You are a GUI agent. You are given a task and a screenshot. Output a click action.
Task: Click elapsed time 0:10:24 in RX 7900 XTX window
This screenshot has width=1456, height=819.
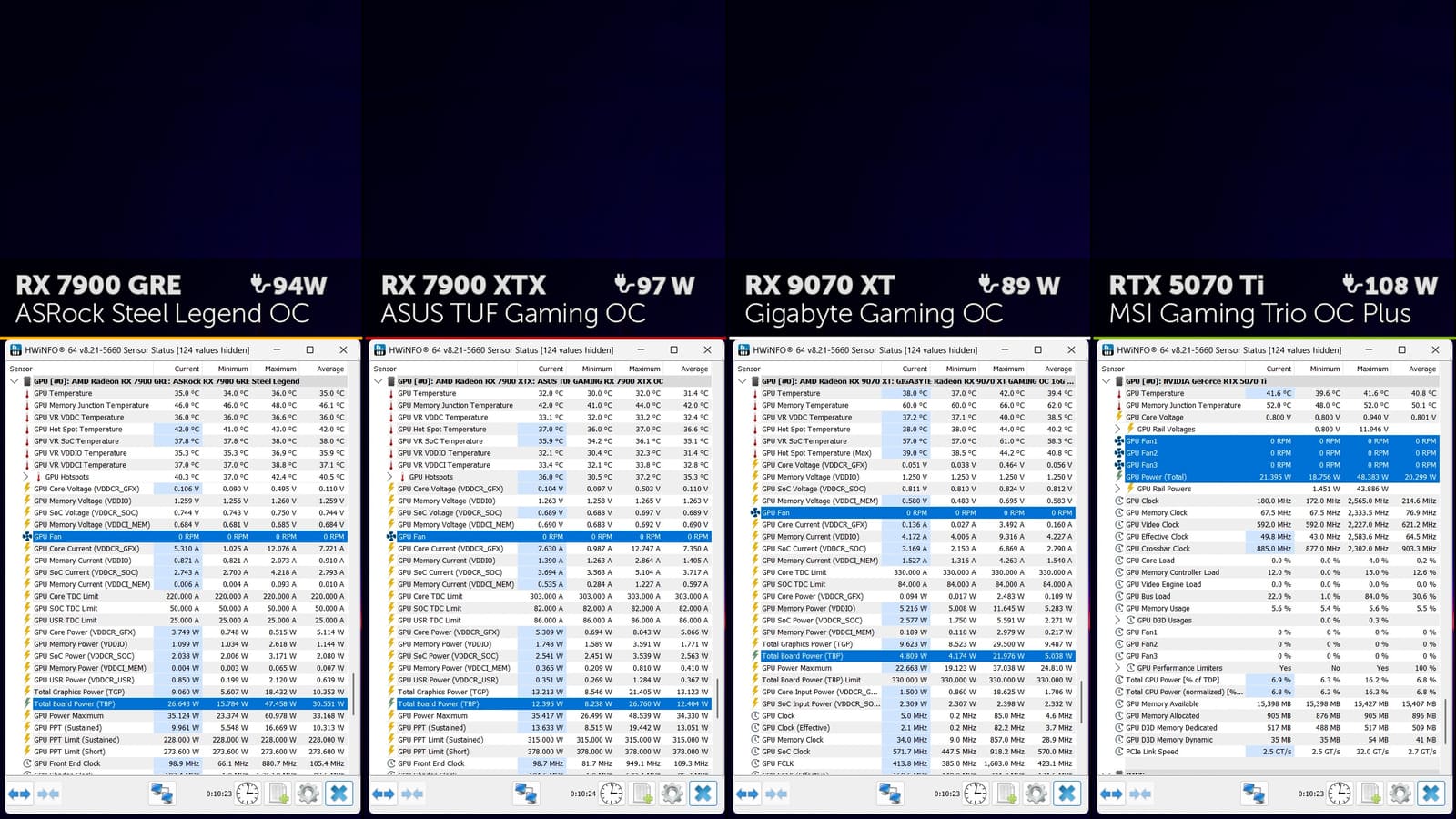coord(582,794)
